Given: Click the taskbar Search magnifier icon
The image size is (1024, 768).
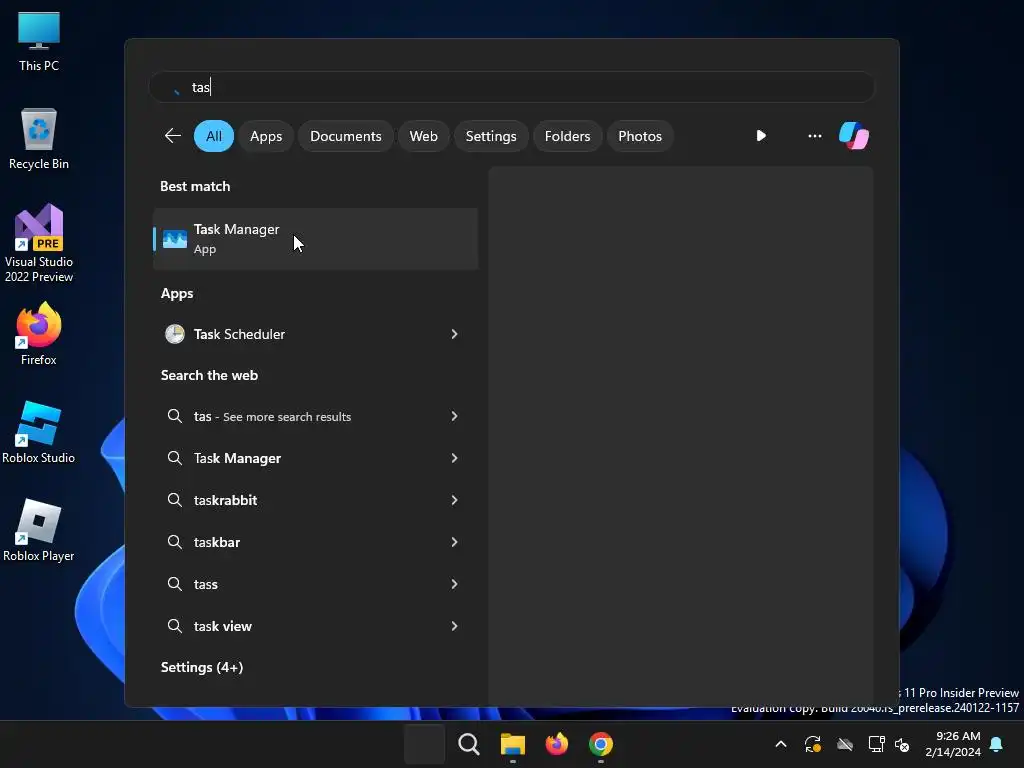Looking at the screenshot, I should pos(469,744).
